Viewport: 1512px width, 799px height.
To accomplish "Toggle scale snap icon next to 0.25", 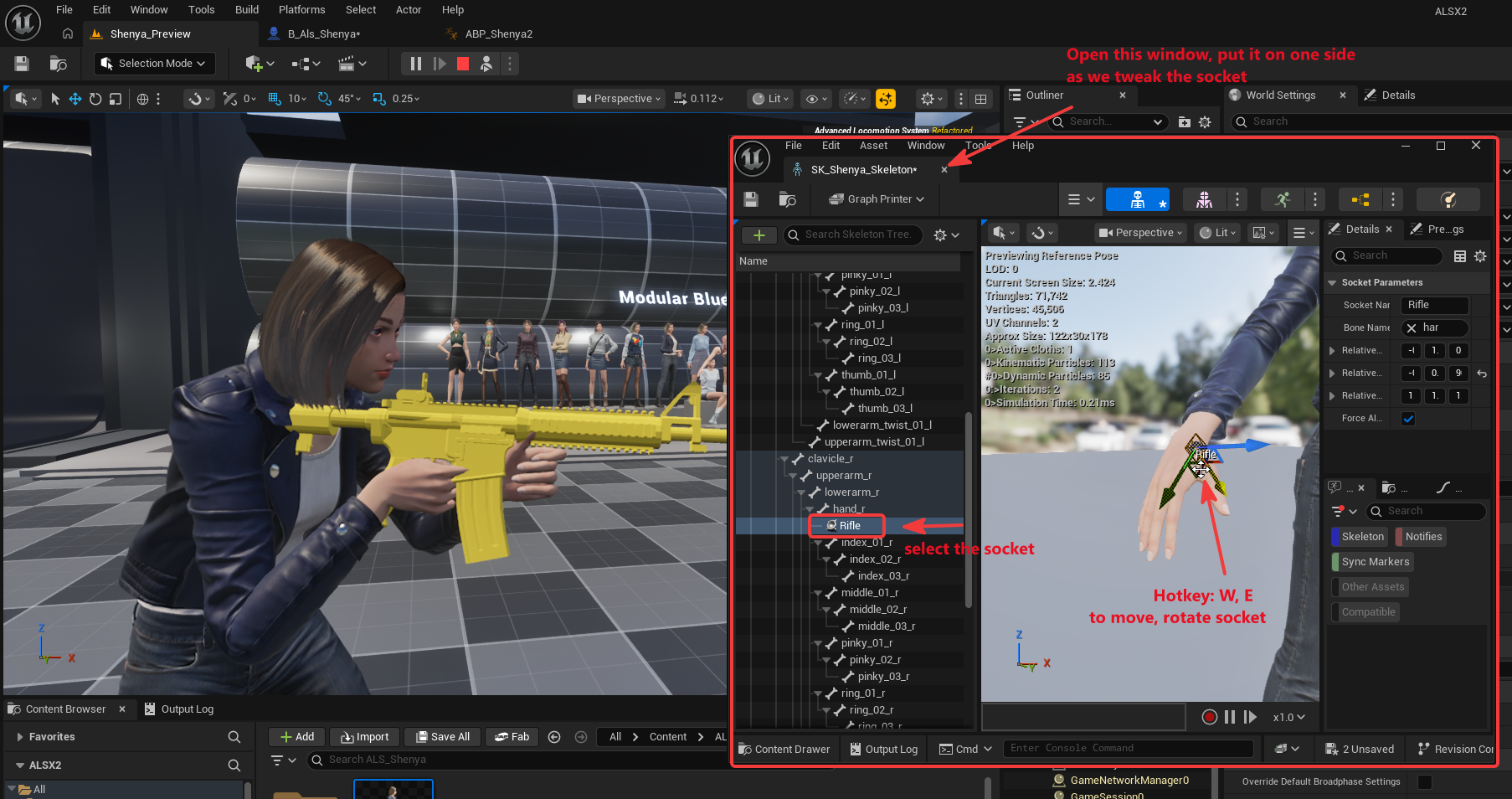I will (379, 99).
